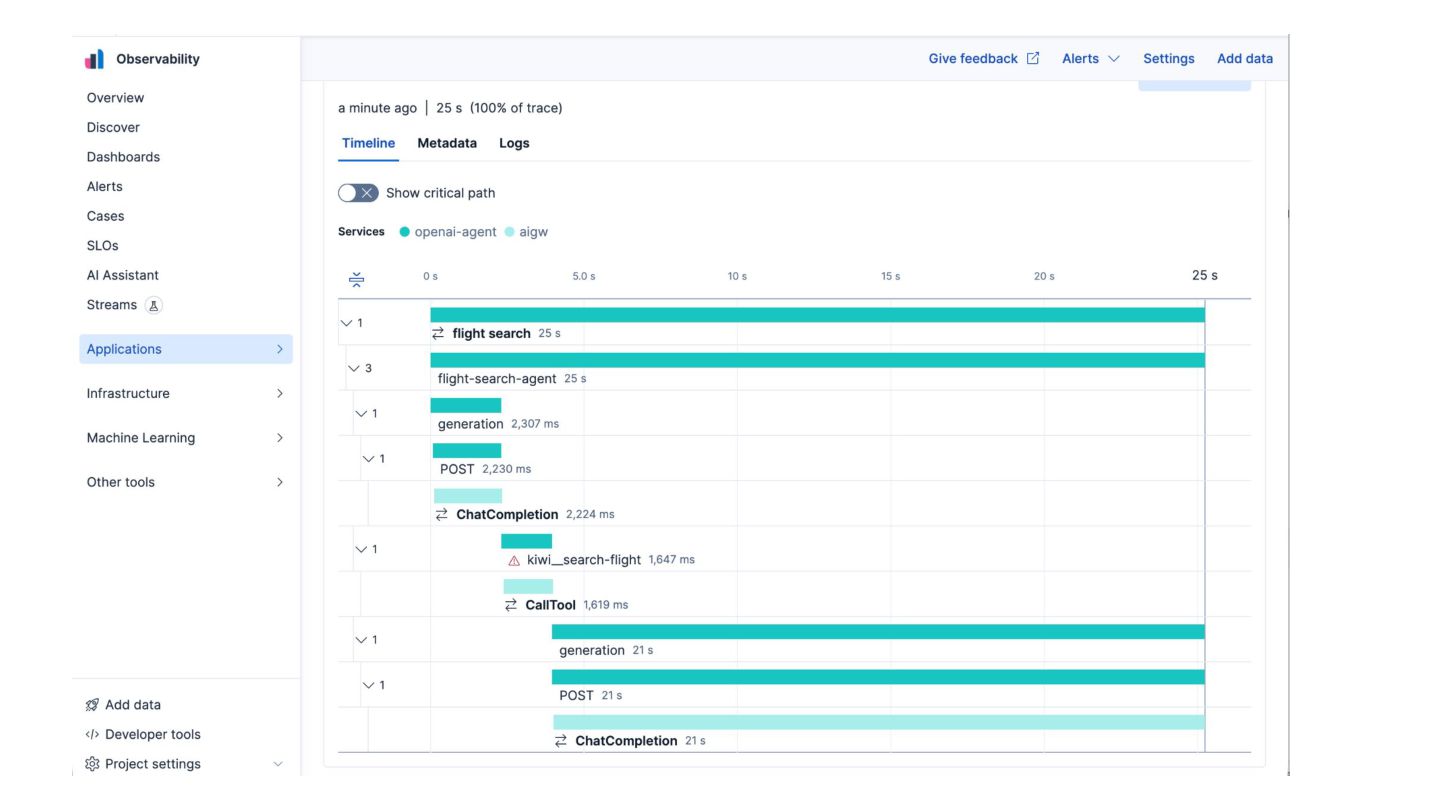Toggle the Show critical path switch
The image size is (1440, 810).
358,193
